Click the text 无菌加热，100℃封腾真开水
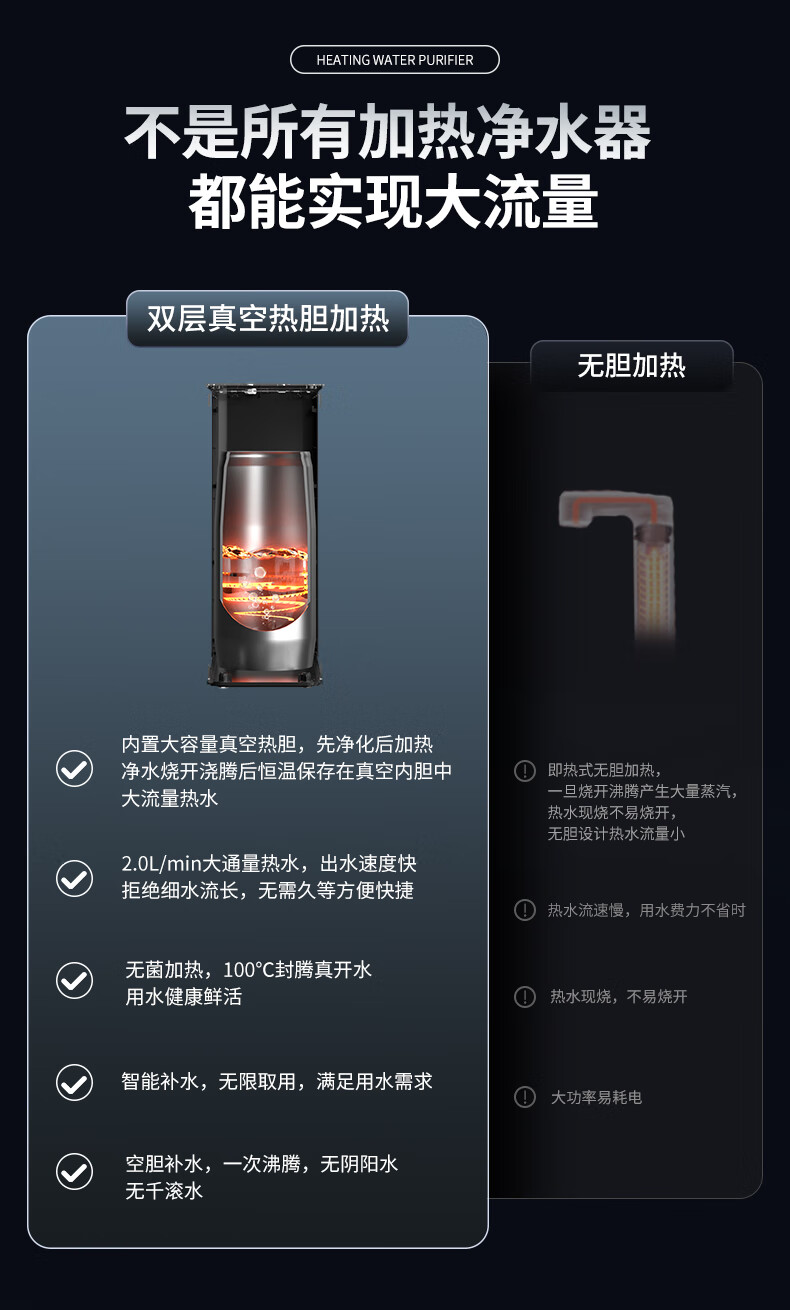The height and width of the screenshot is (1310, 790). (249, 970)
